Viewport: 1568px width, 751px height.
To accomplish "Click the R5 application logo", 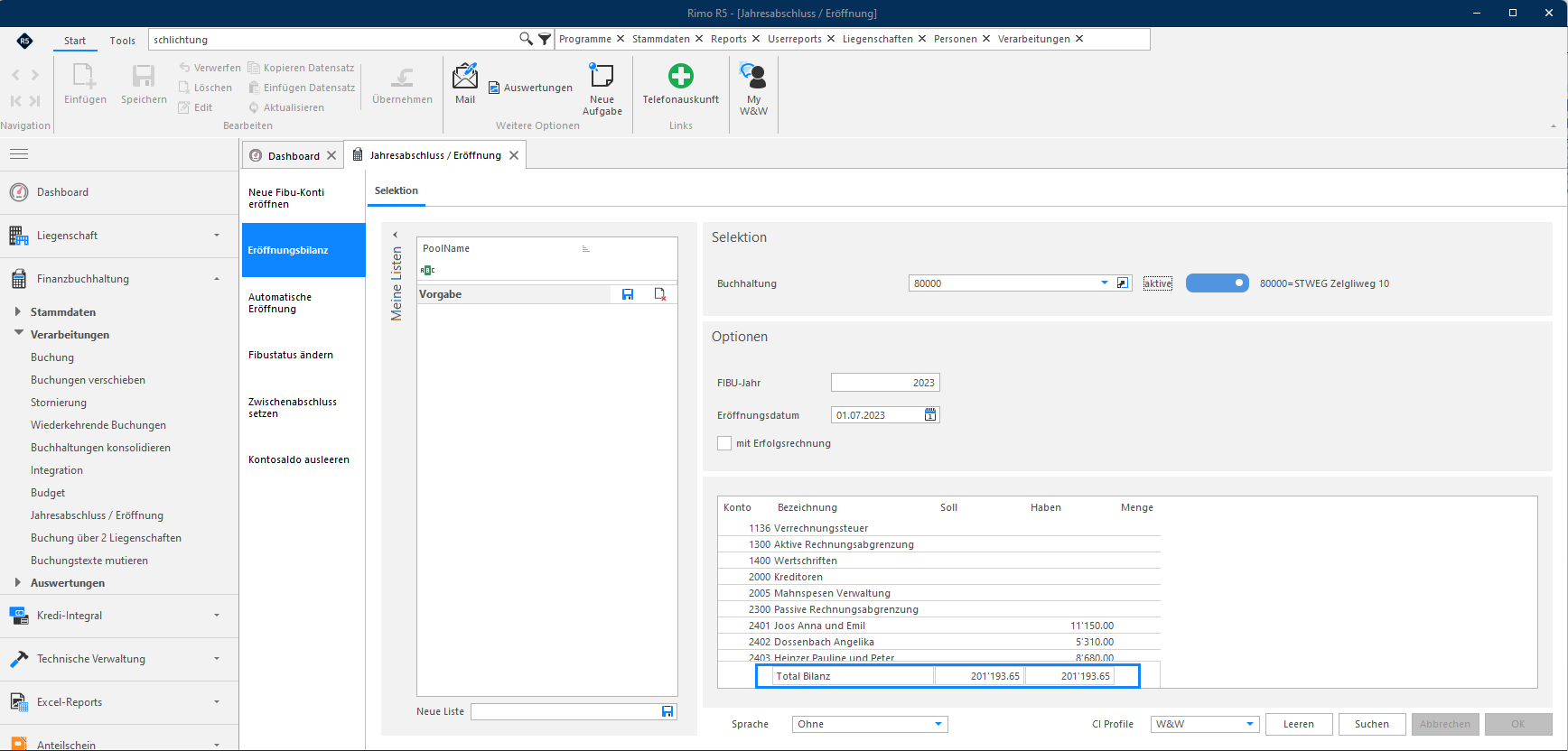I will pyautogui.click(x=25, y=41).
